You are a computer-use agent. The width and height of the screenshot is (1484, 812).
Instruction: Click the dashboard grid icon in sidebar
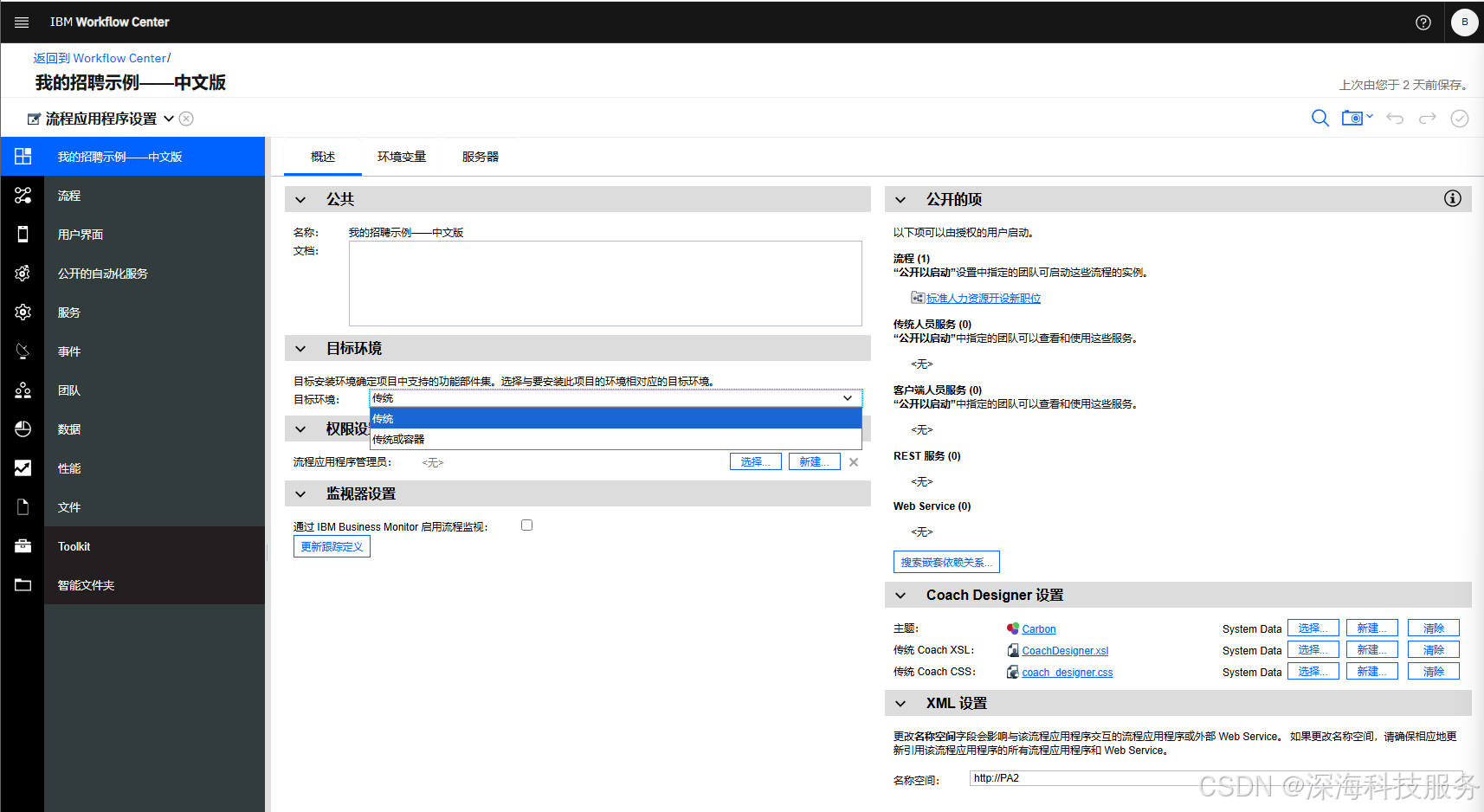tap(23, 157)
